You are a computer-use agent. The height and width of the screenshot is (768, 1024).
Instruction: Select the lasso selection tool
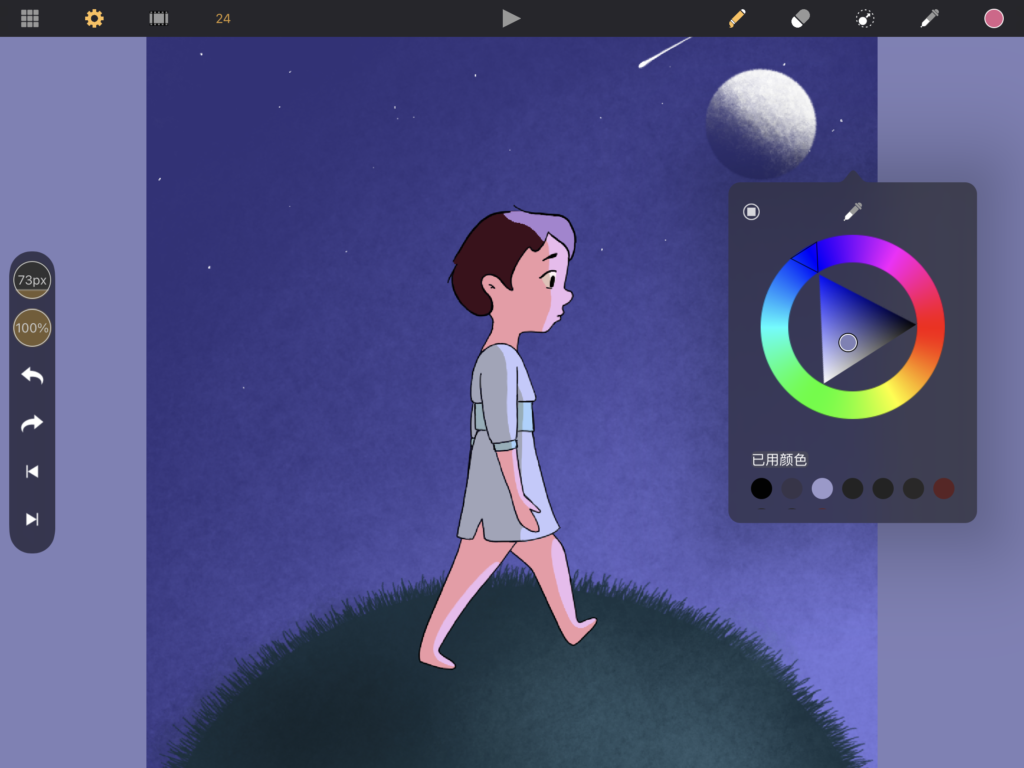[x=865, y=19]
